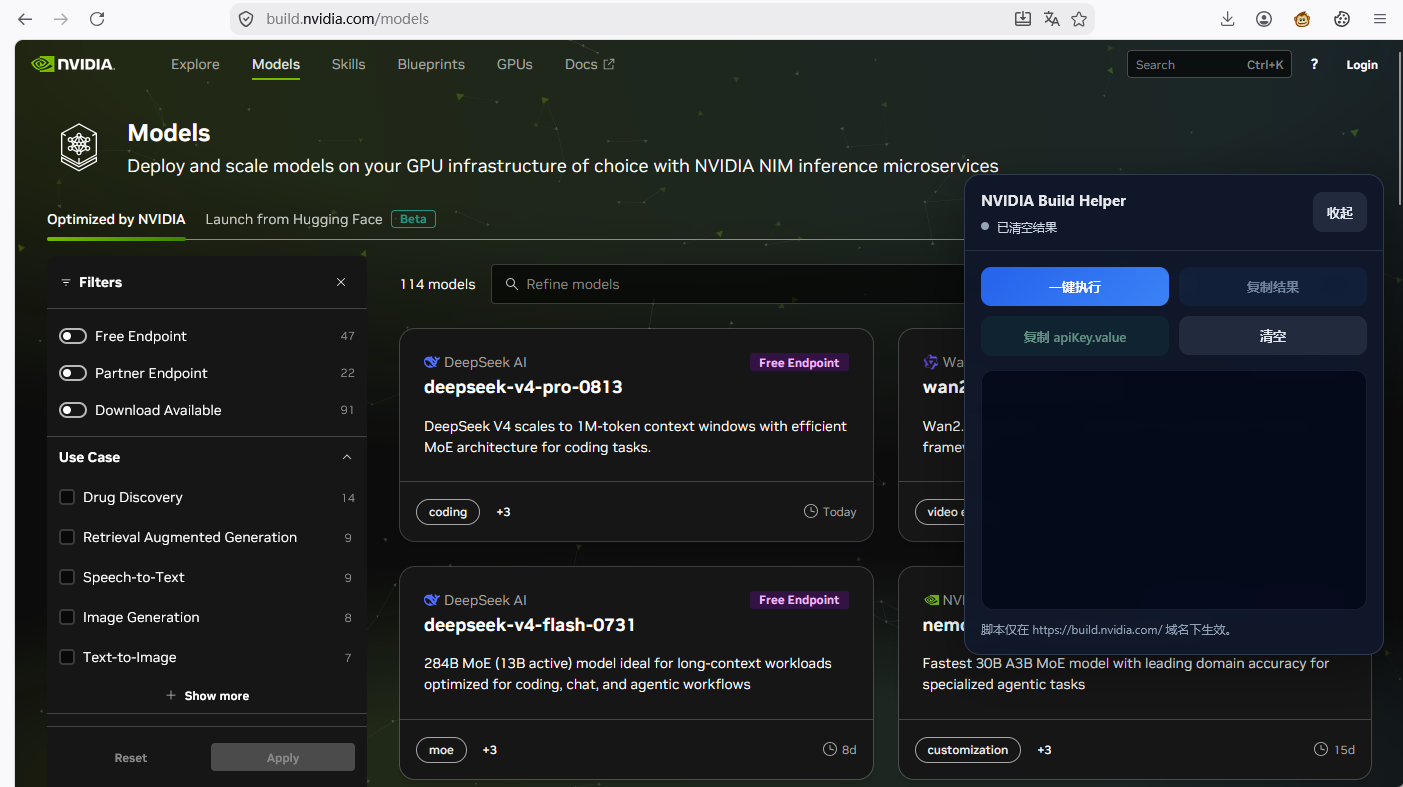The height and width of the screenshot is (787, 1403).
Task: Open the browser hamburger menu
Action: point(1380,19)
